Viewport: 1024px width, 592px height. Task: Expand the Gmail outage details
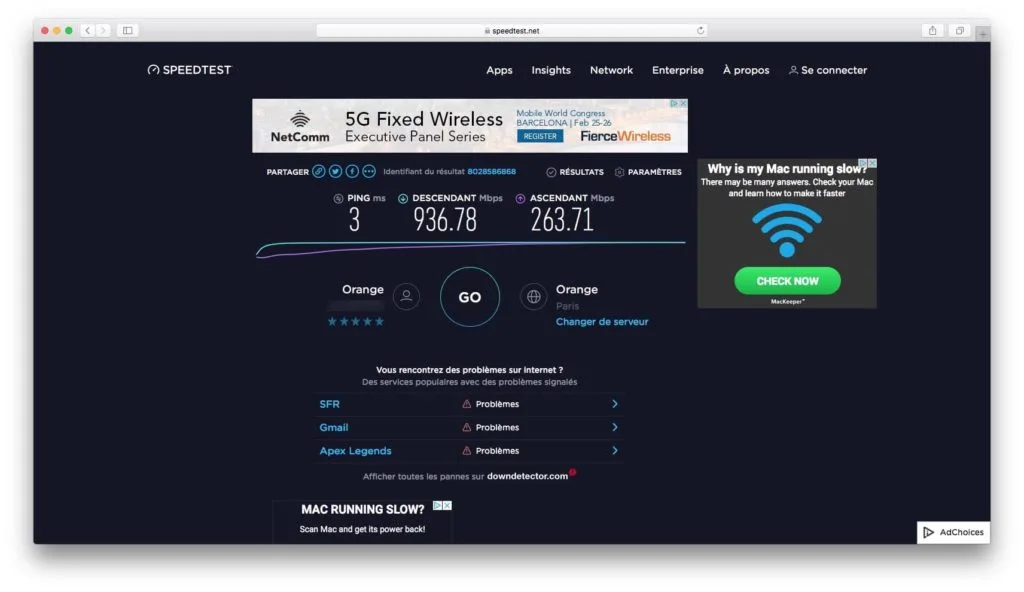[x=617, y=427]
